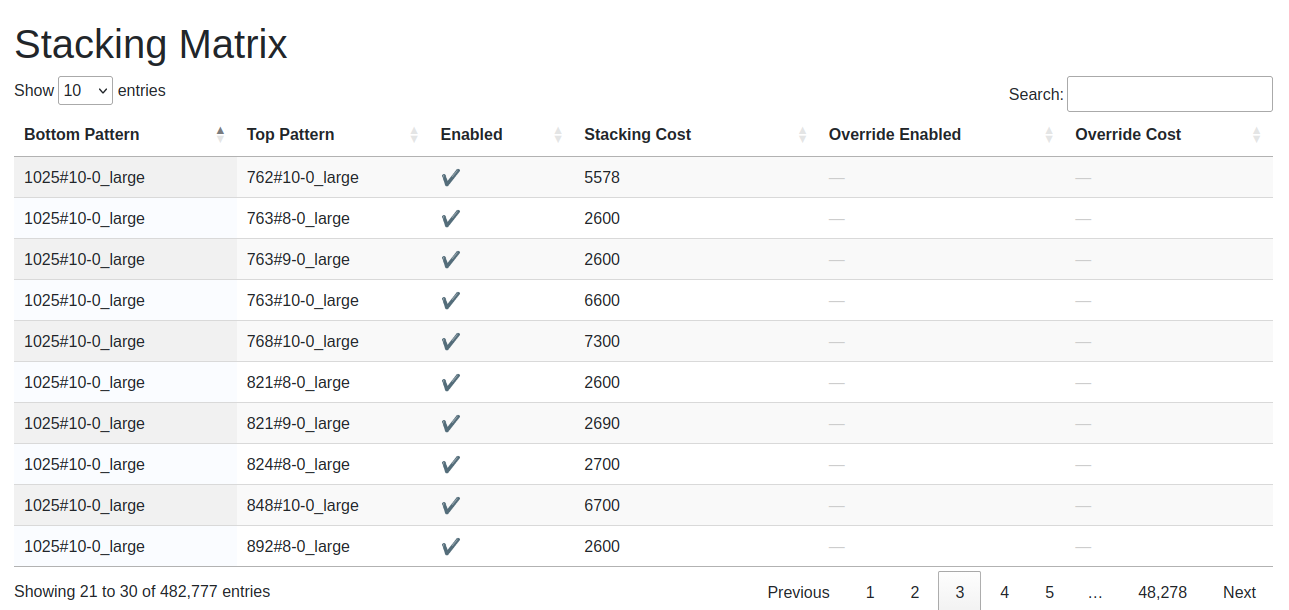Click Stacking Cost value 2700
1289x610 pixels.
pyautogui.click(x=602, y=464)
